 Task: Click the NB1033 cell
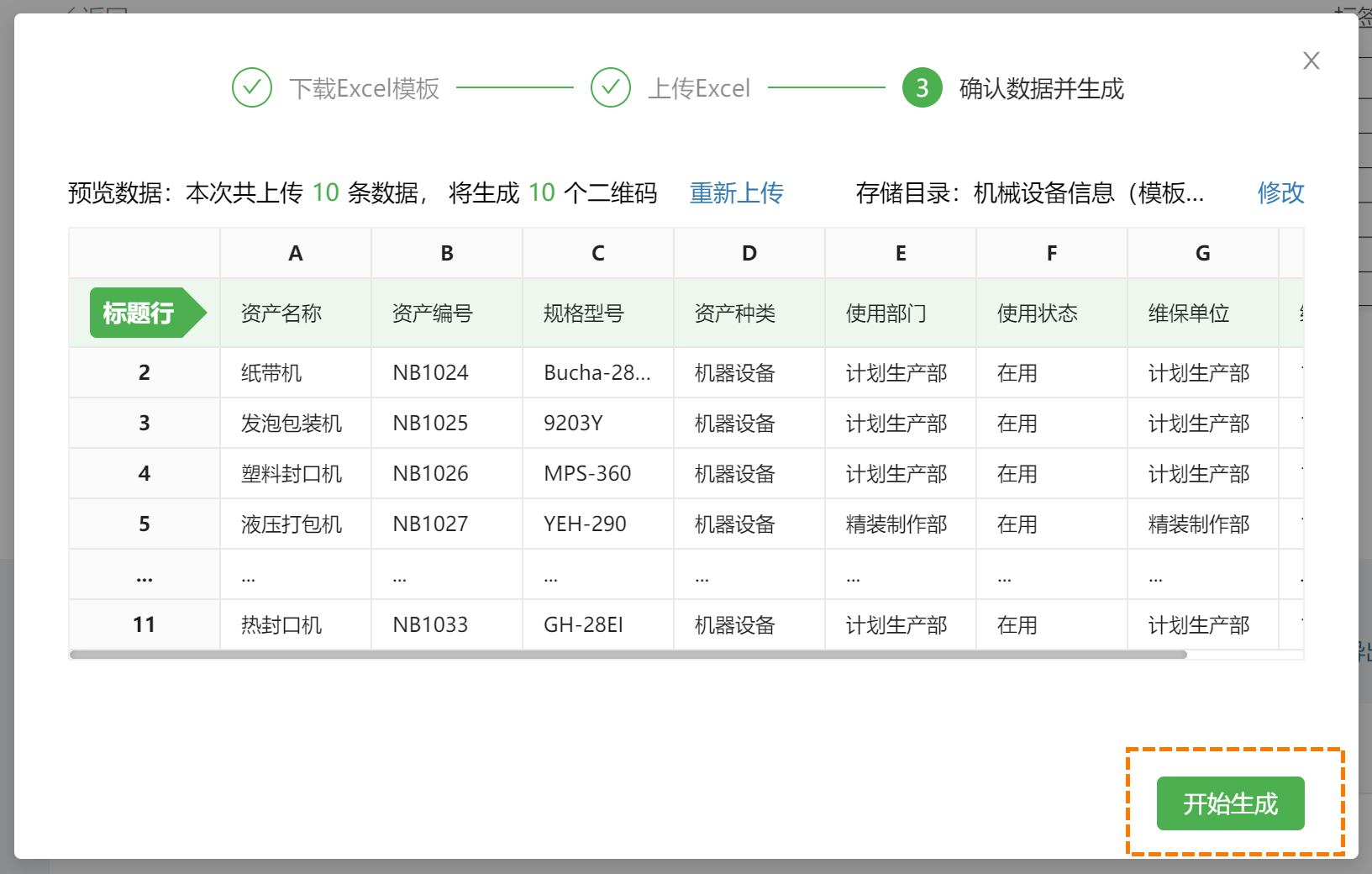point(447,624)
